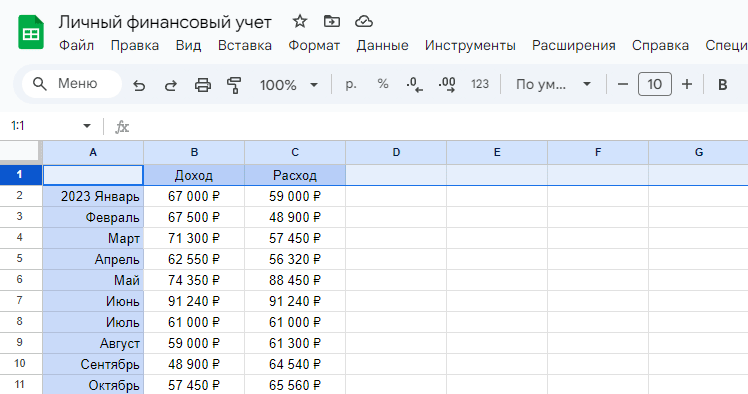Screen dimensions: 748x394
Task: Select column B header
Action: pos(194,152)
